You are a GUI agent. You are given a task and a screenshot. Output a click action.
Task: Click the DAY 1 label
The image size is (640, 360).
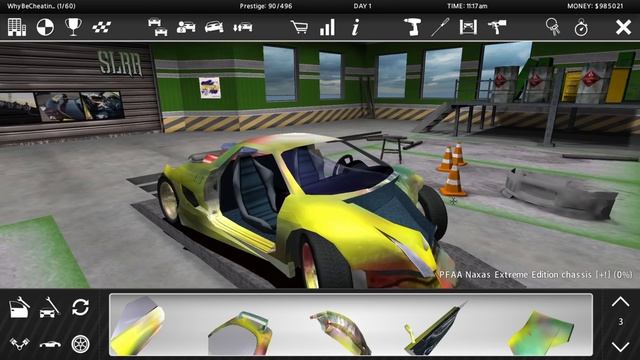click(x=362, y=6)
